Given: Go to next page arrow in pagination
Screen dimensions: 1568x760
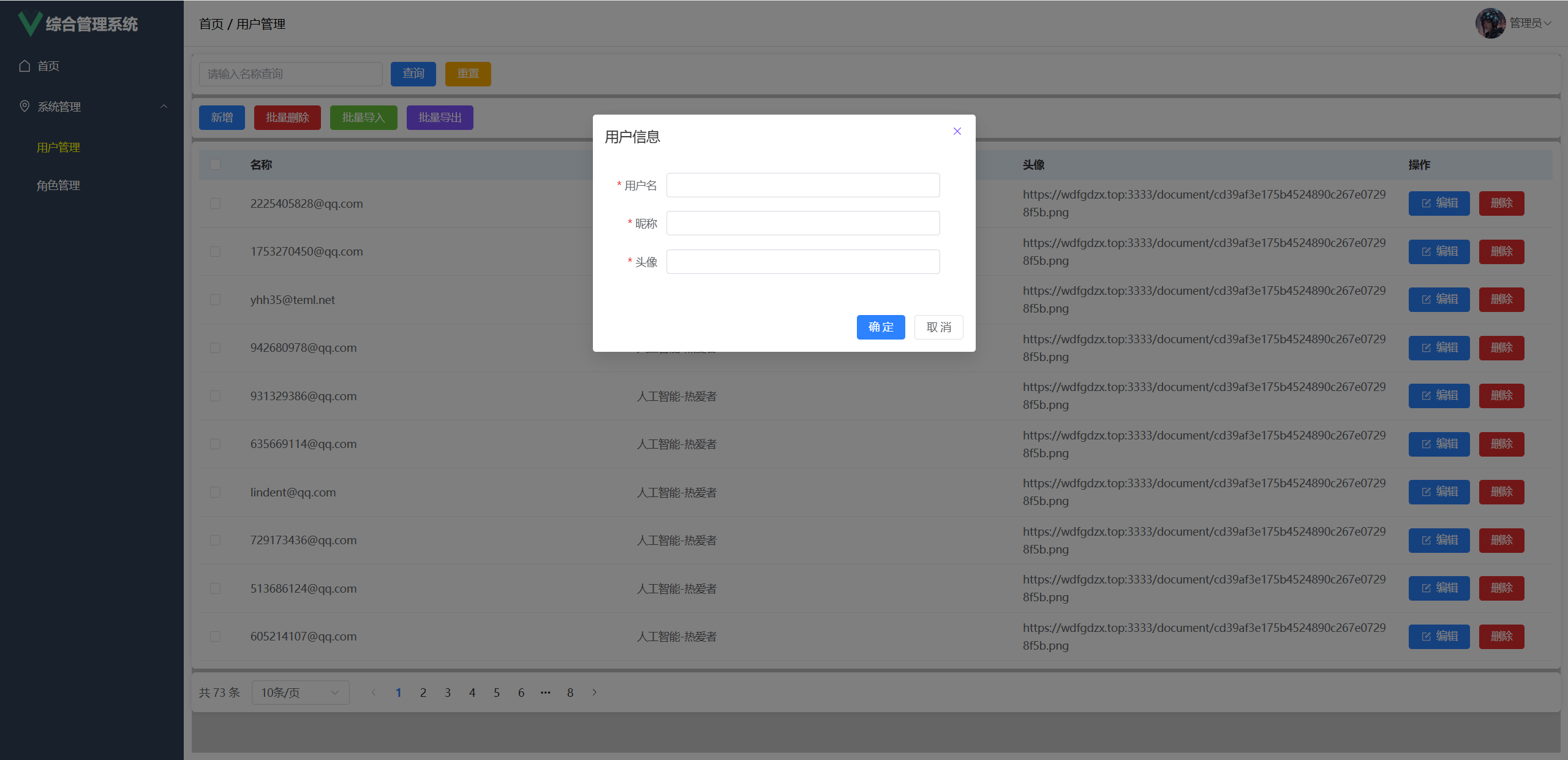Looking at the screenshot, I should [x=594, y=693].
